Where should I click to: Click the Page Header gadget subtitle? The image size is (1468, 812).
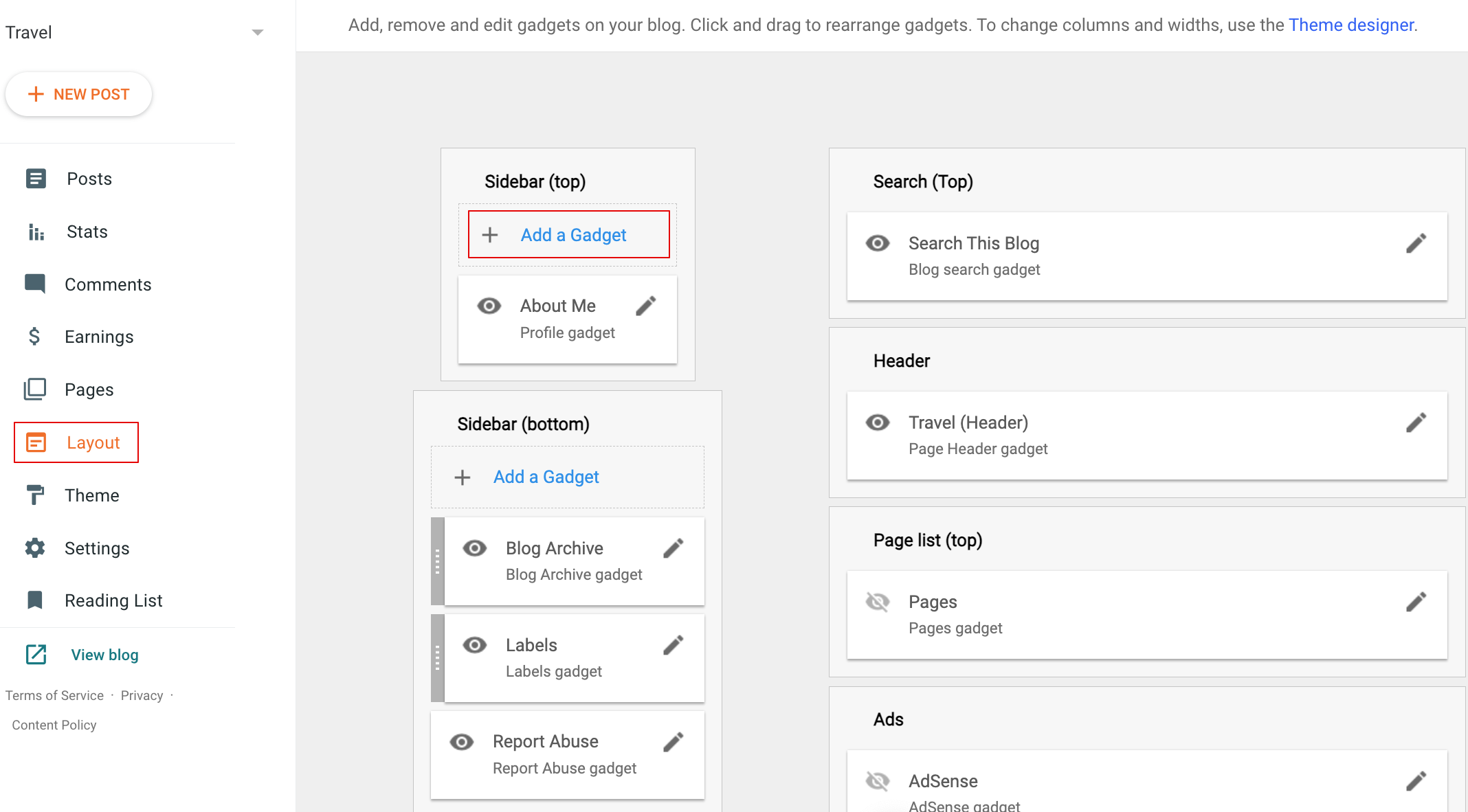(x=978, y=449)
